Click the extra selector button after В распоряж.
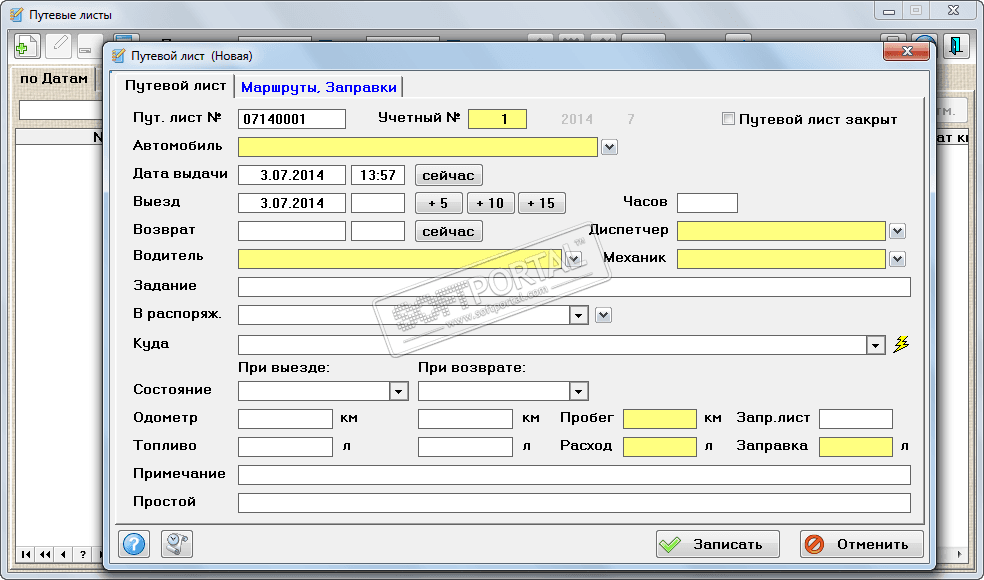The width and height of the screenshot is (984, 580). (x=603, y=314)
